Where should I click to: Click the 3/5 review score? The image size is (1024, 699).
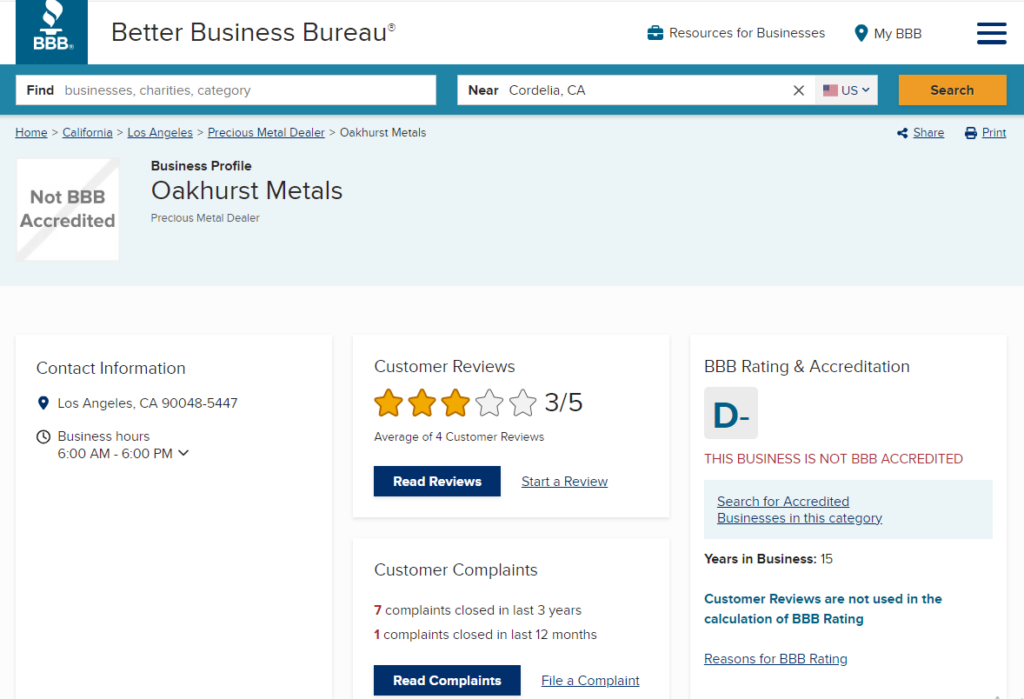(564, 402)
